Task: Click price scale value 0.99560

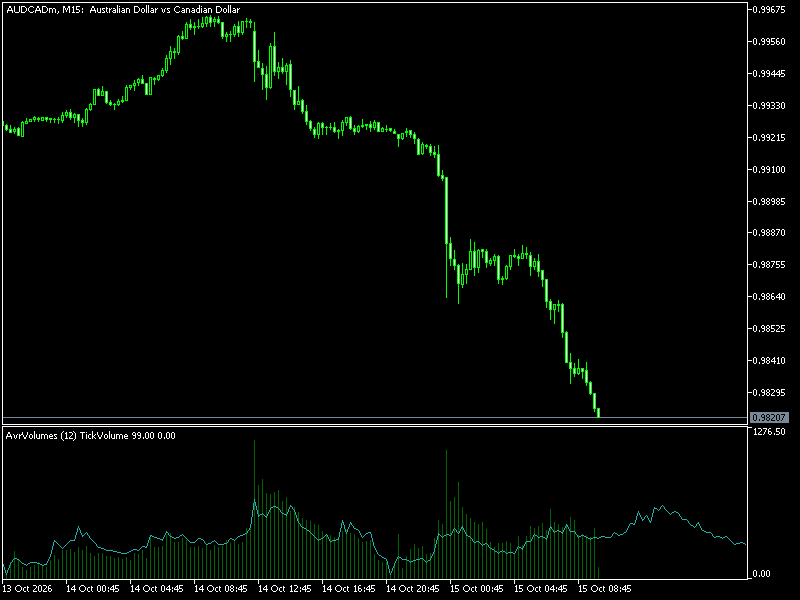Action: (769, 42)
